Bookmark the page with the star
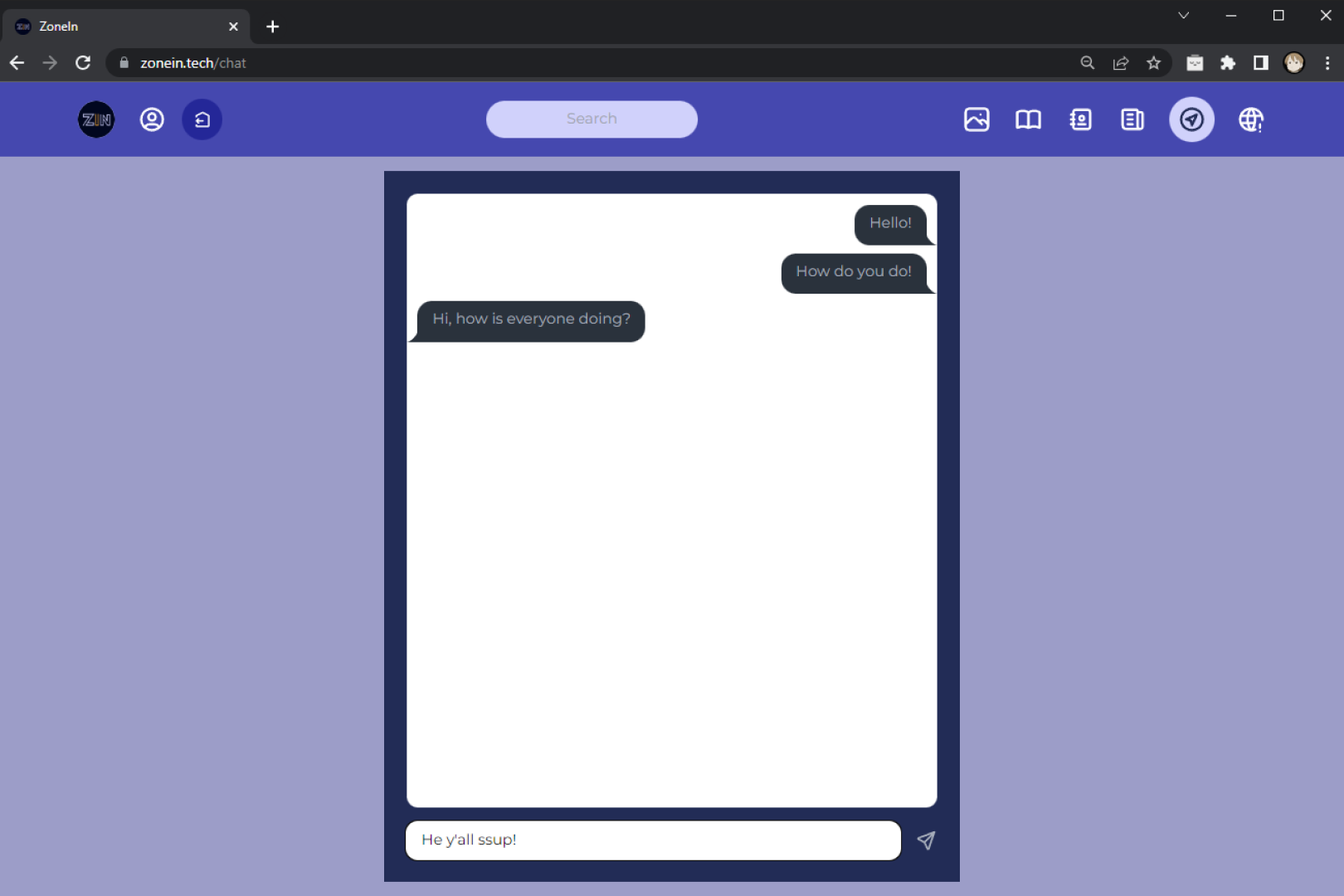1344x896 pixels. tap(1154, 62)
